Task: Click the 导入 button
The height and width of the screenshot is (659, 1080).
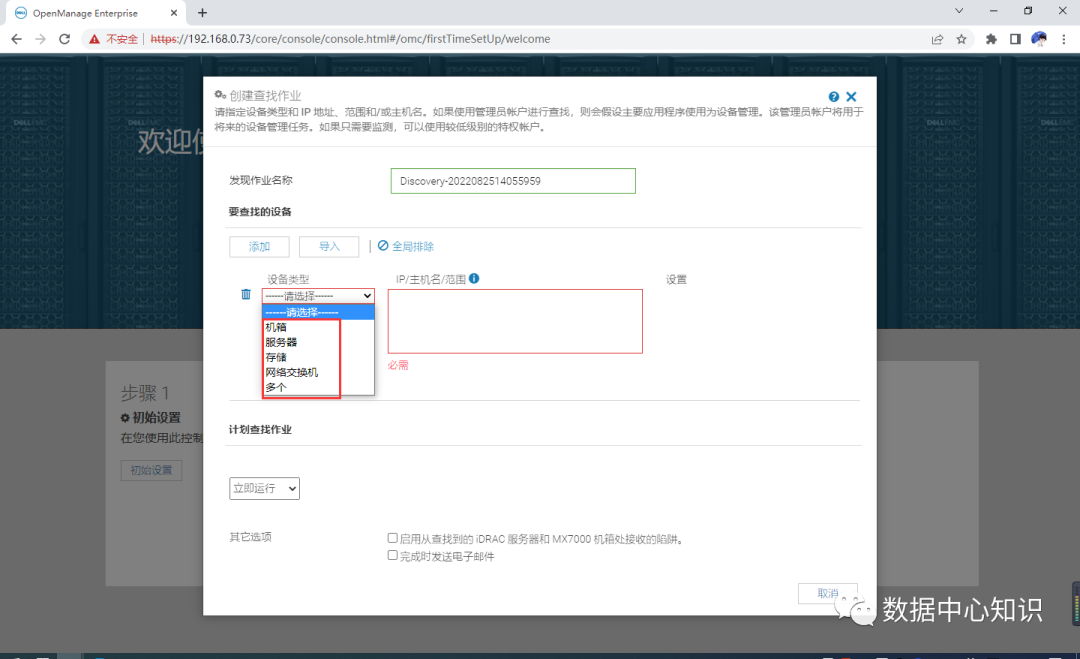Action: pos(329,247)
